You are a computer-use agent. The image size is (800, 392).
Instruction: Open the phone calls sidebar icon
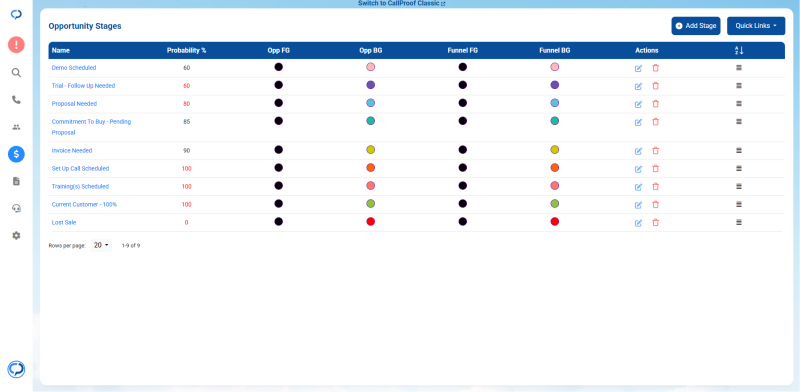(x=16, y=100)
